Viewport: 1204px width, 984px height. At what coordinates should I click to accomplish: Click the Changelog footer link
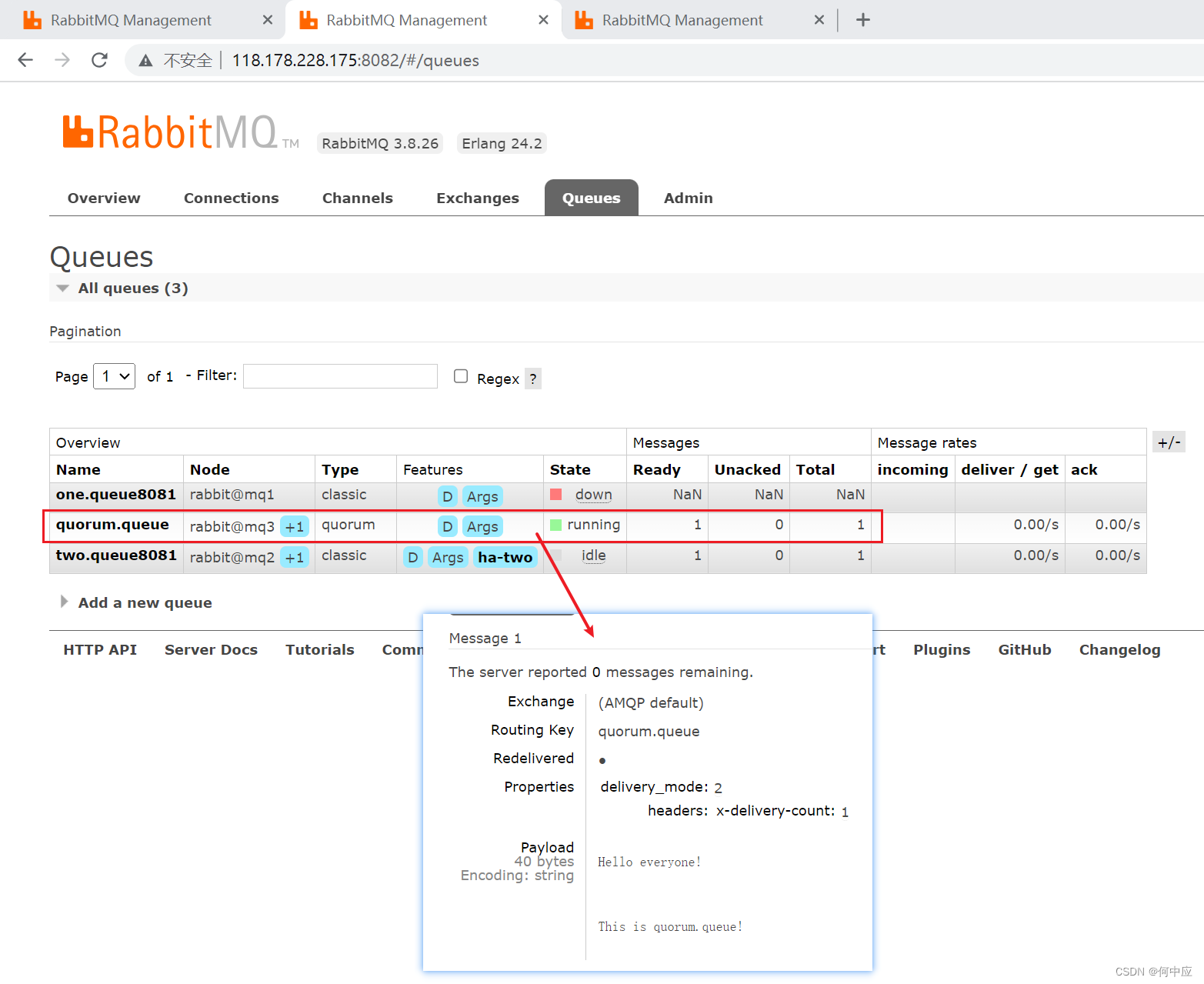pyautogui.click(x=1119, y=649)
